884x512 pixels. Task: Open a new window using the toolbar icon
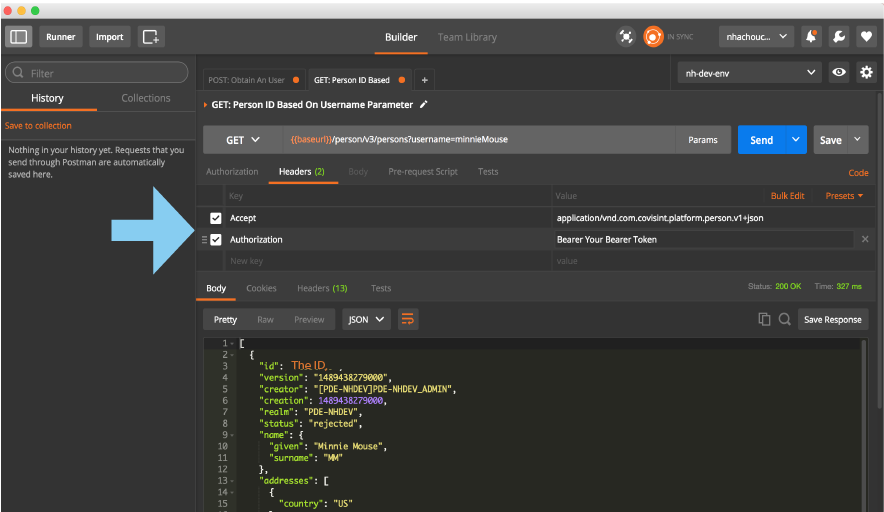[x=151, y=37]
